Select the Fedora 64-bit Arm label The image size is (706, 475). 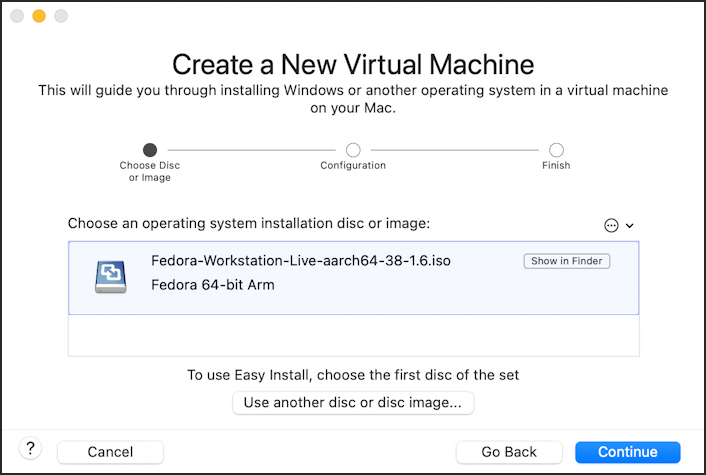pos(213,285)
